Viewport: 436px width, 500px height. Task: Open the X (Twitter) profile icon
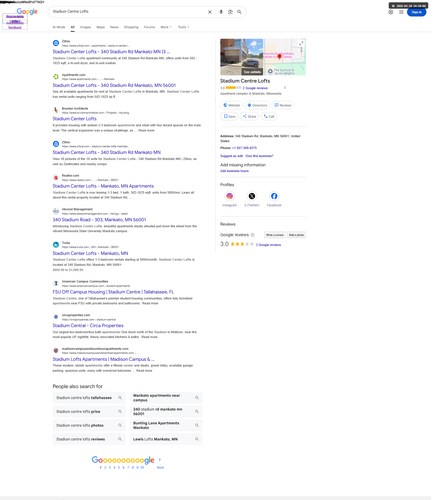click(252, 196)
